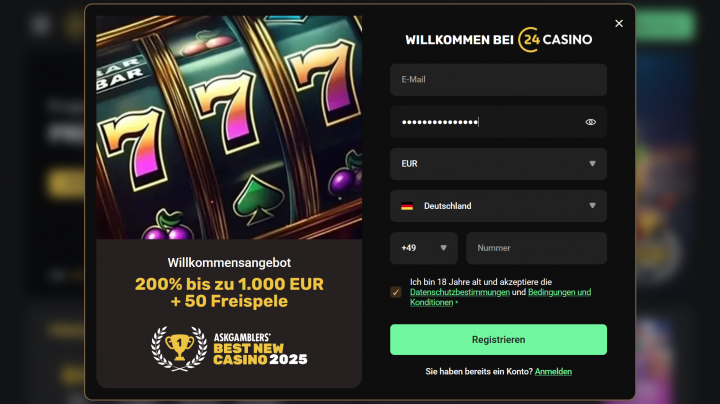This screenshot has height=404, width=720.
Task: Click the currency dropdown arrow
Action: [592, 164]
